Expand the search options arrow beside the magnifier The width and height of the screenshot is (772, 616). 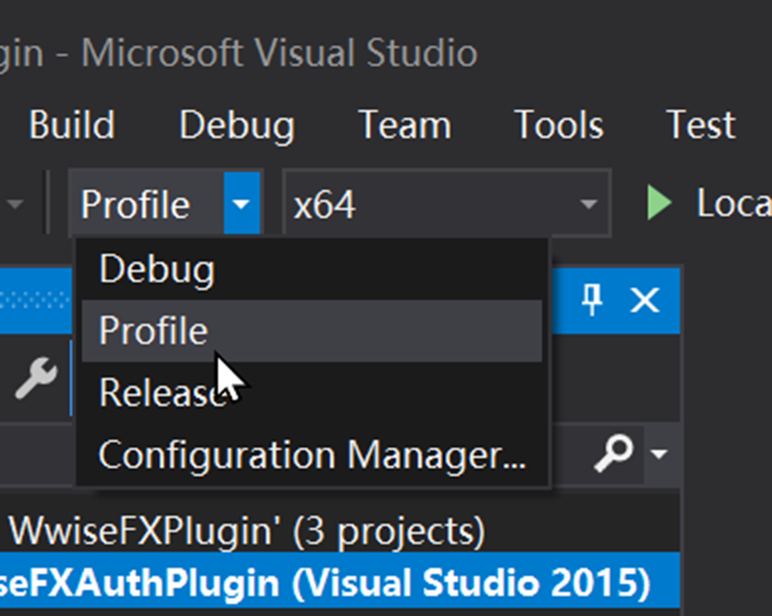(659, 456)
